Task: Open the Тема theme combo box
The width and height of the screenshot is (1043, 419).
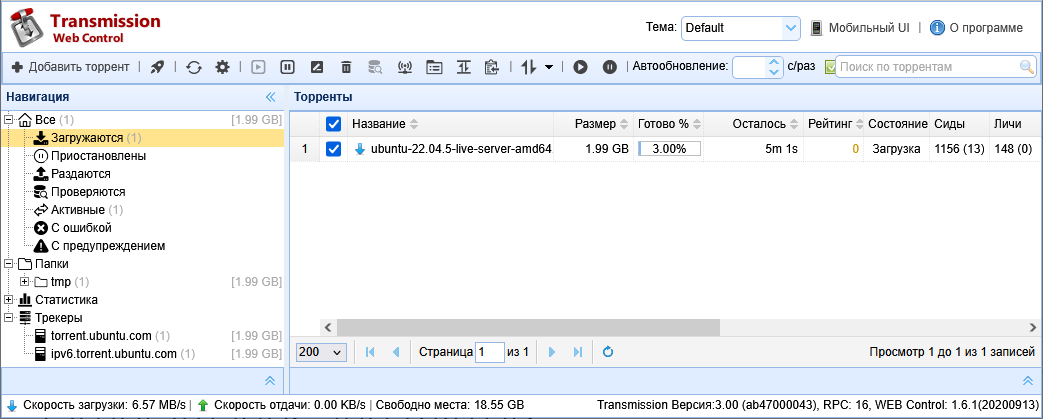Action: pyautogui.click(x=740, y=28)
